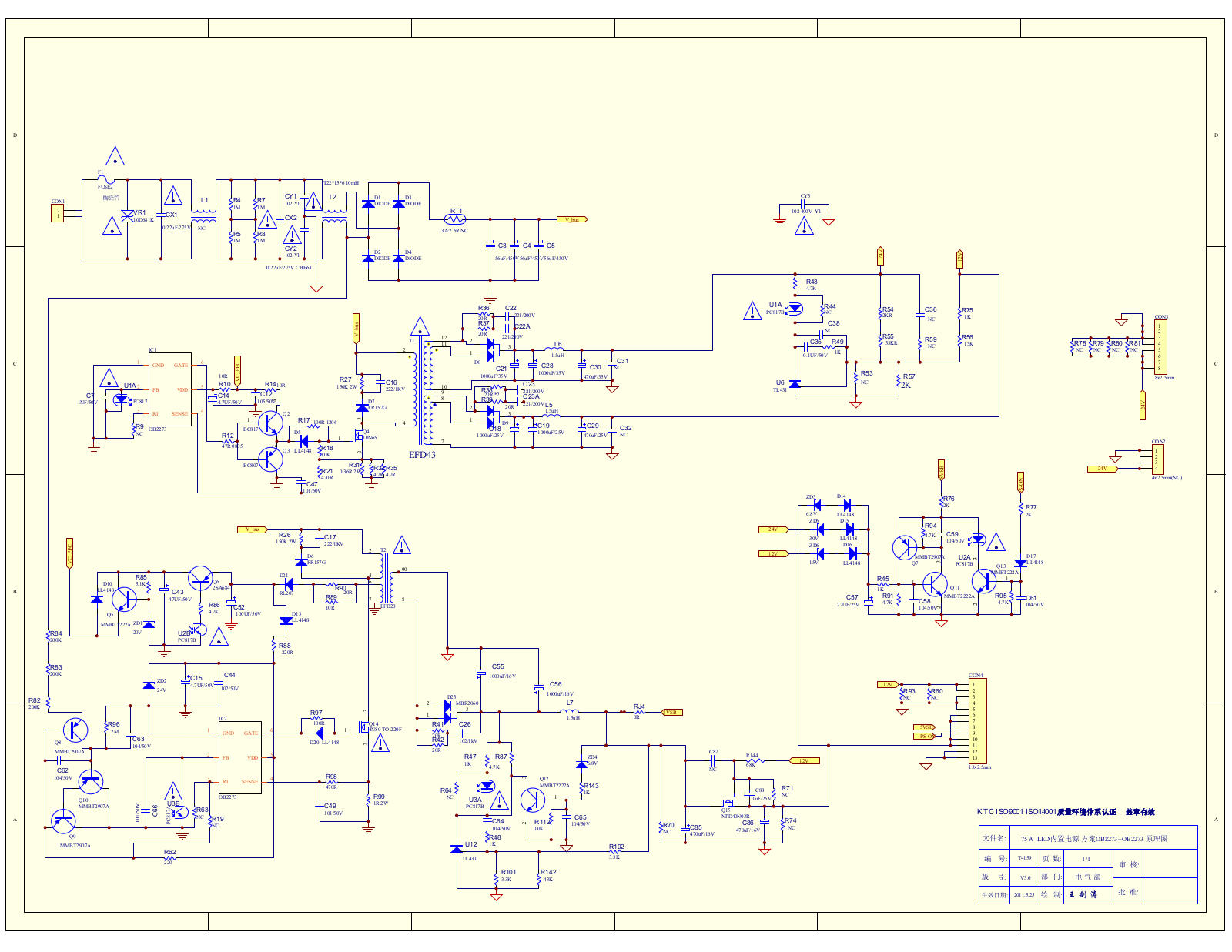Click transistor Q2 BC817
The image size is (1232, 952).
point(270,423)
